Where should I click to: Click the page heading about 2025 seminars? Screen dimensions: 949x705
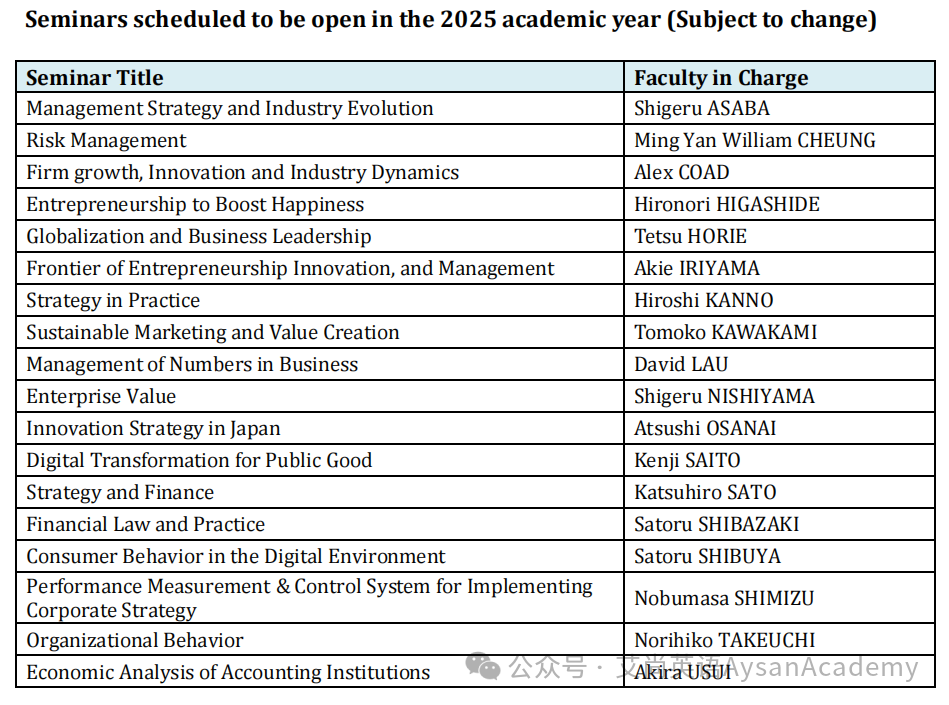(451, 19)
